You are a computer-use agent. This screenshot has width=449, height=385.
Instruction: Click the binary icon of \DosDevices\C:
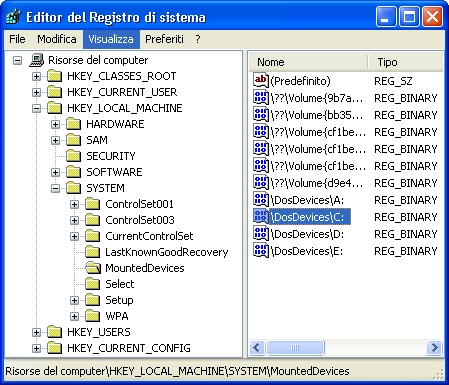261,217
